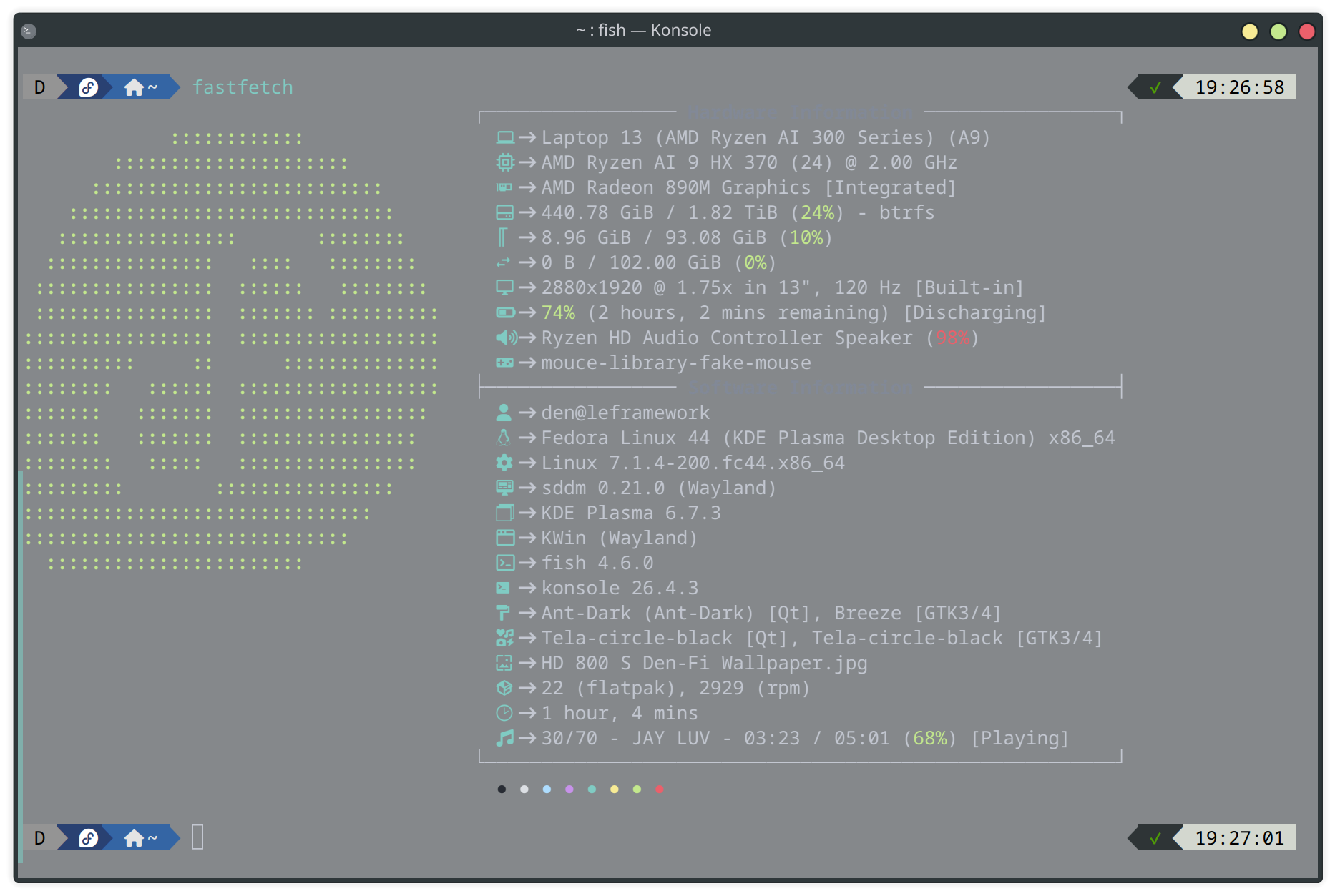The image size is (1335, 896).
Task: Maximize the Konsole window with the green button
Action: 1278,31
